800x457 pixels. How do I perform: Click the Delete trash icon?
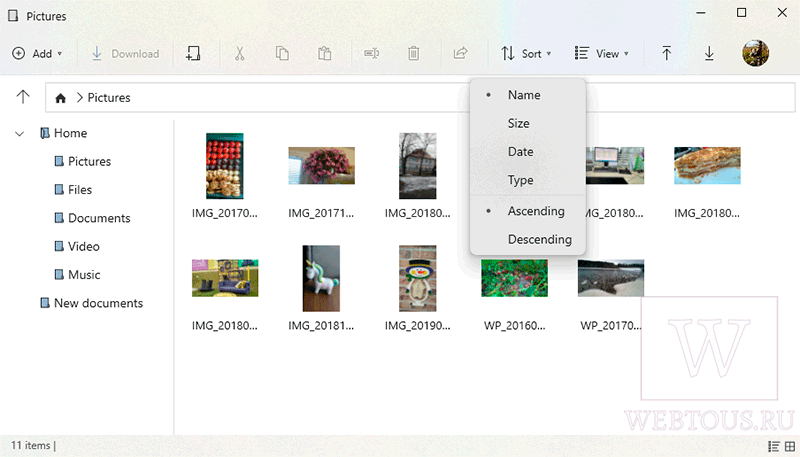(414, 53)
